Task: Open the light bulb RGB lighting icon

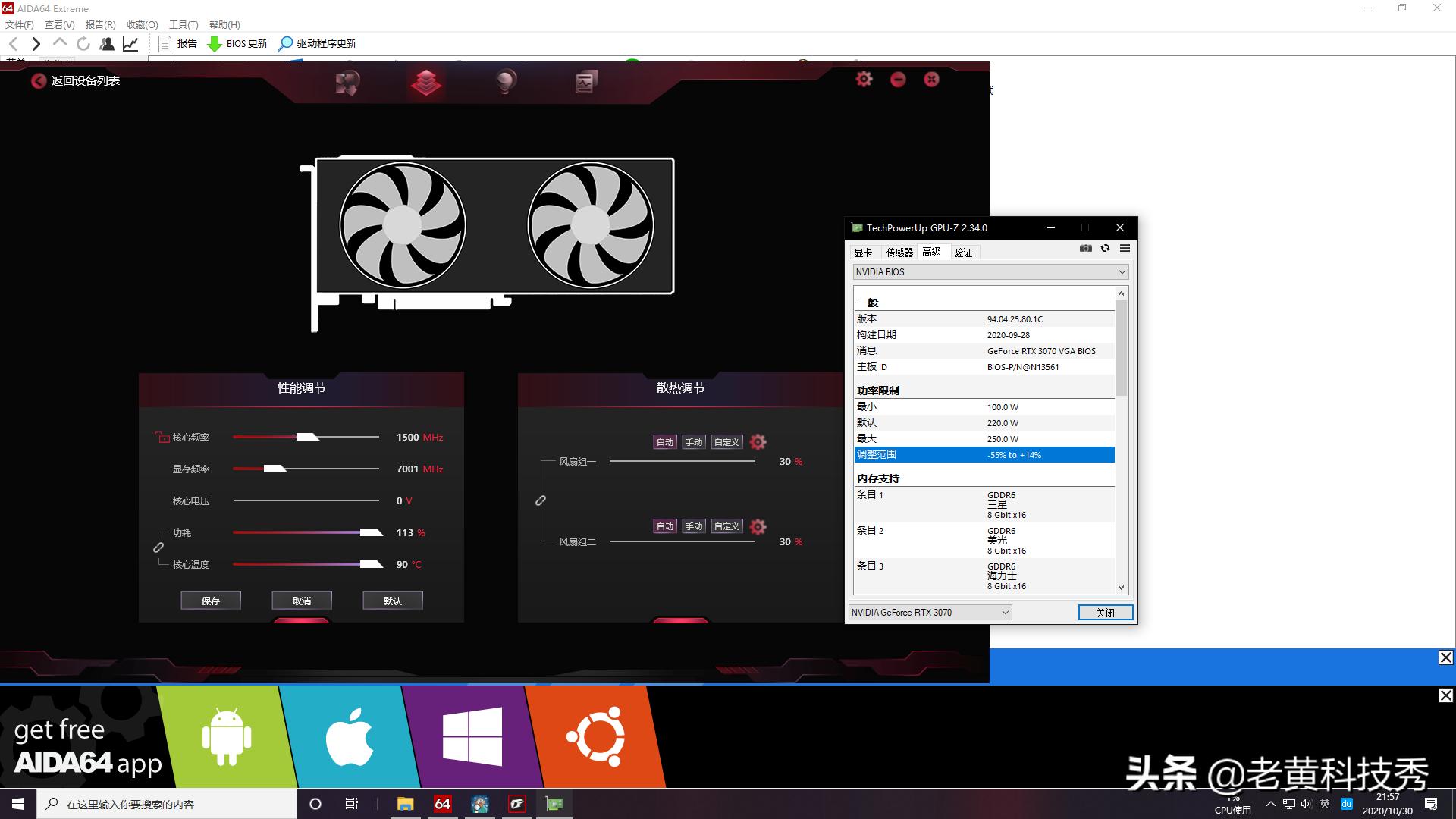Action: point(505,81)
